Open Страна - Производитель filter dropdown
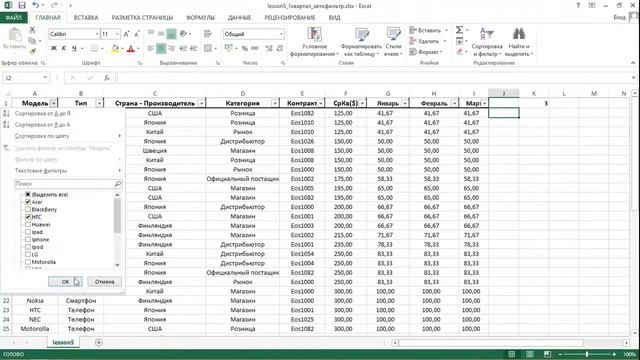This screenshot has width=640, height=360. [201, 103]
